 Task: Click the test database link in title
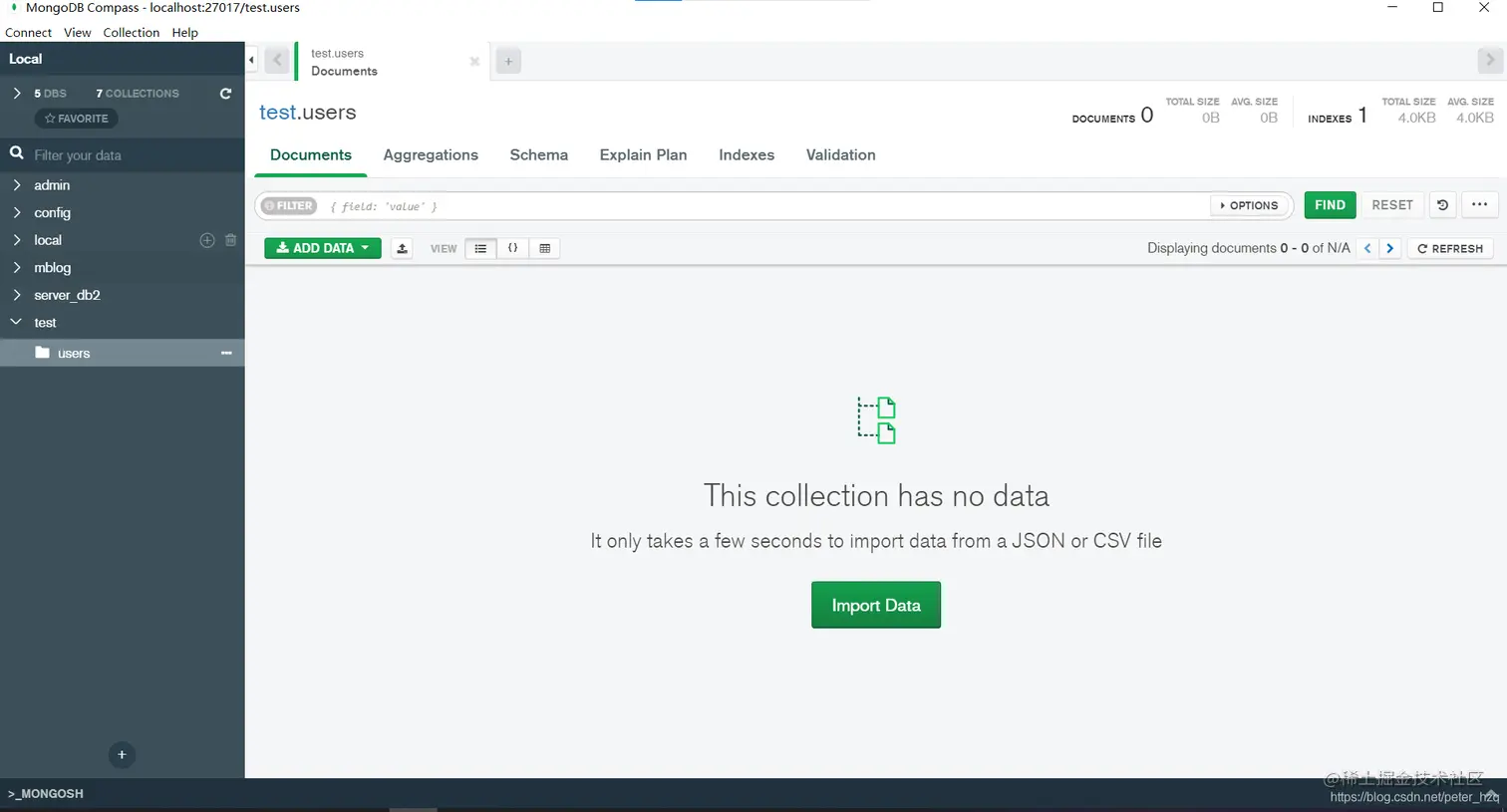tap(277, 113)
